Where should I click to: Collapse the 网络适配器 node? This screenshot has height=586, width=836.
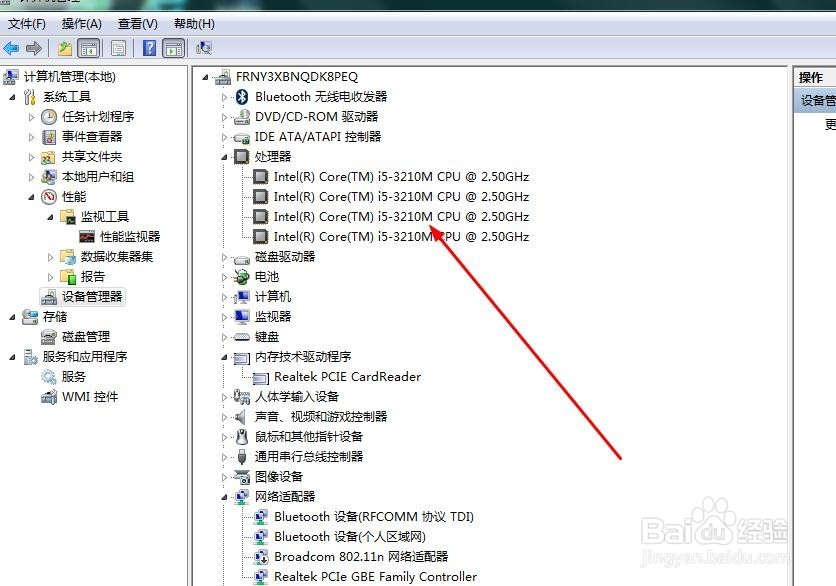click(x=224, y=497)
